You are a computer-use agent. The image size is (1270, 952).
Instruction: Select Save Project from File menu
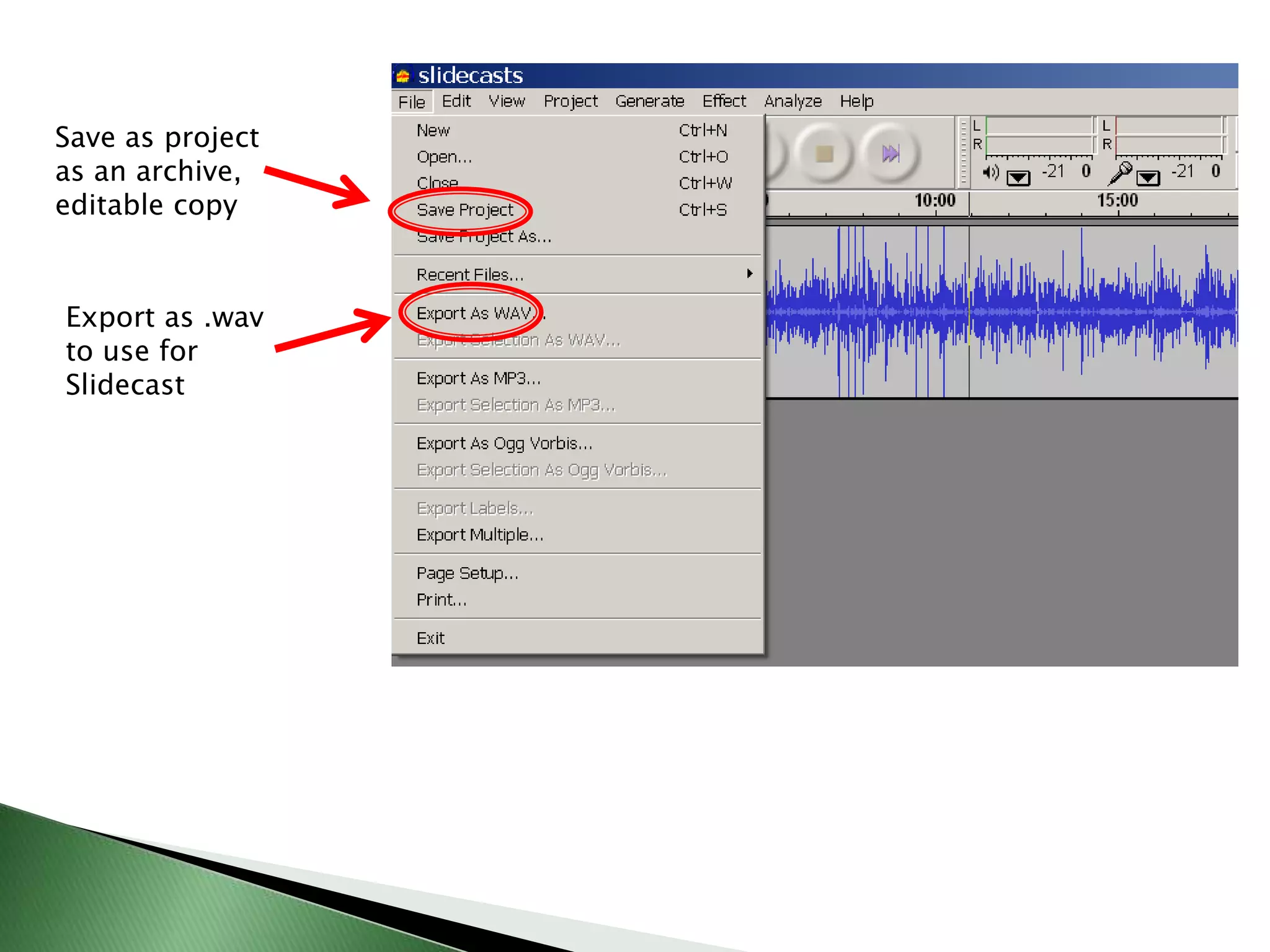click(x=465, y=210)
